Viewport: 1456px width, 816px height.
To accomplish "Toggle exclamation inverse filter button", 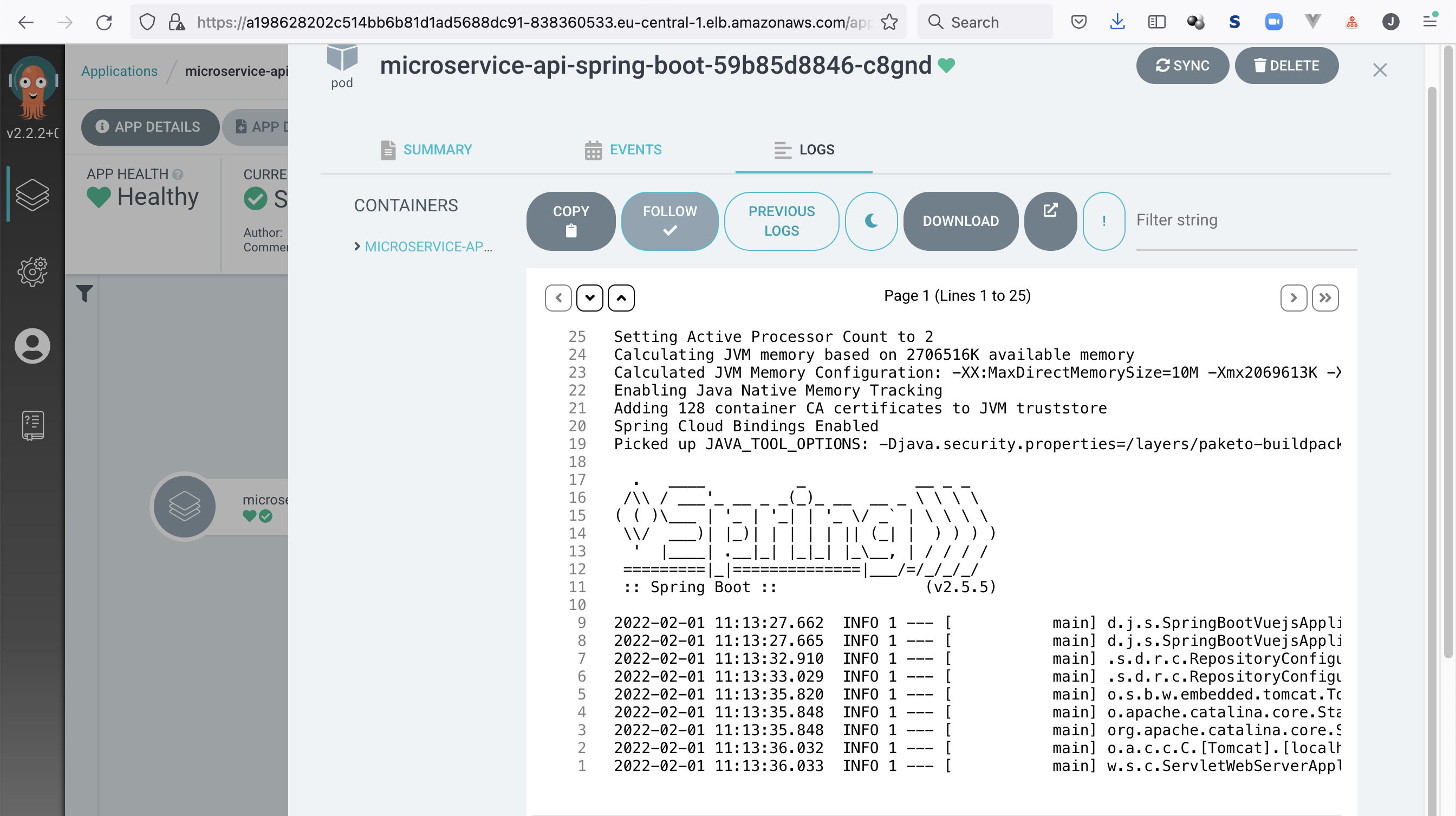I will coord(1103,221).
